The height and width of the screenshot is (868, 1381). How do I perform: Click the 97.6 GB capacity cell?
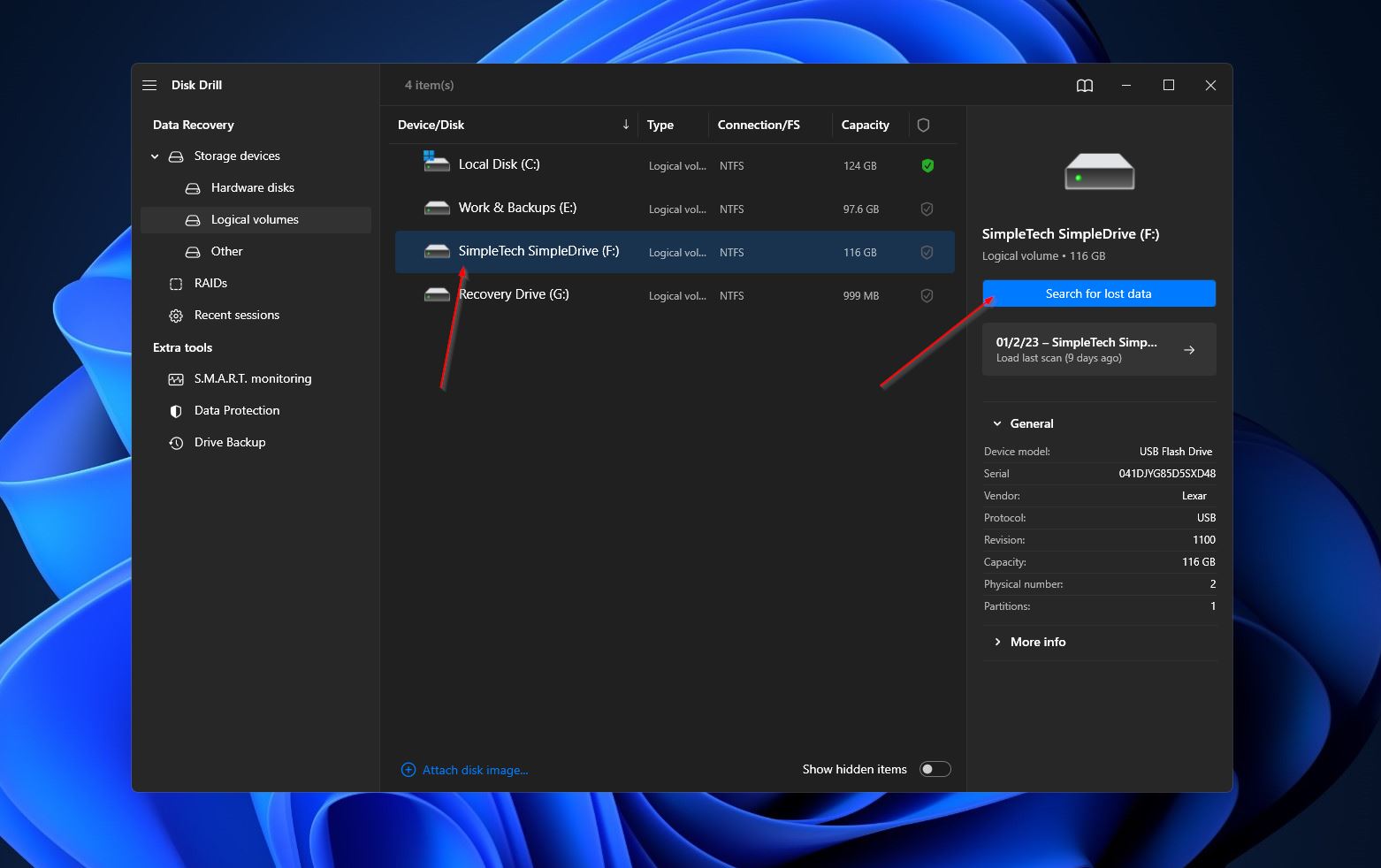[x=861, y=209]
